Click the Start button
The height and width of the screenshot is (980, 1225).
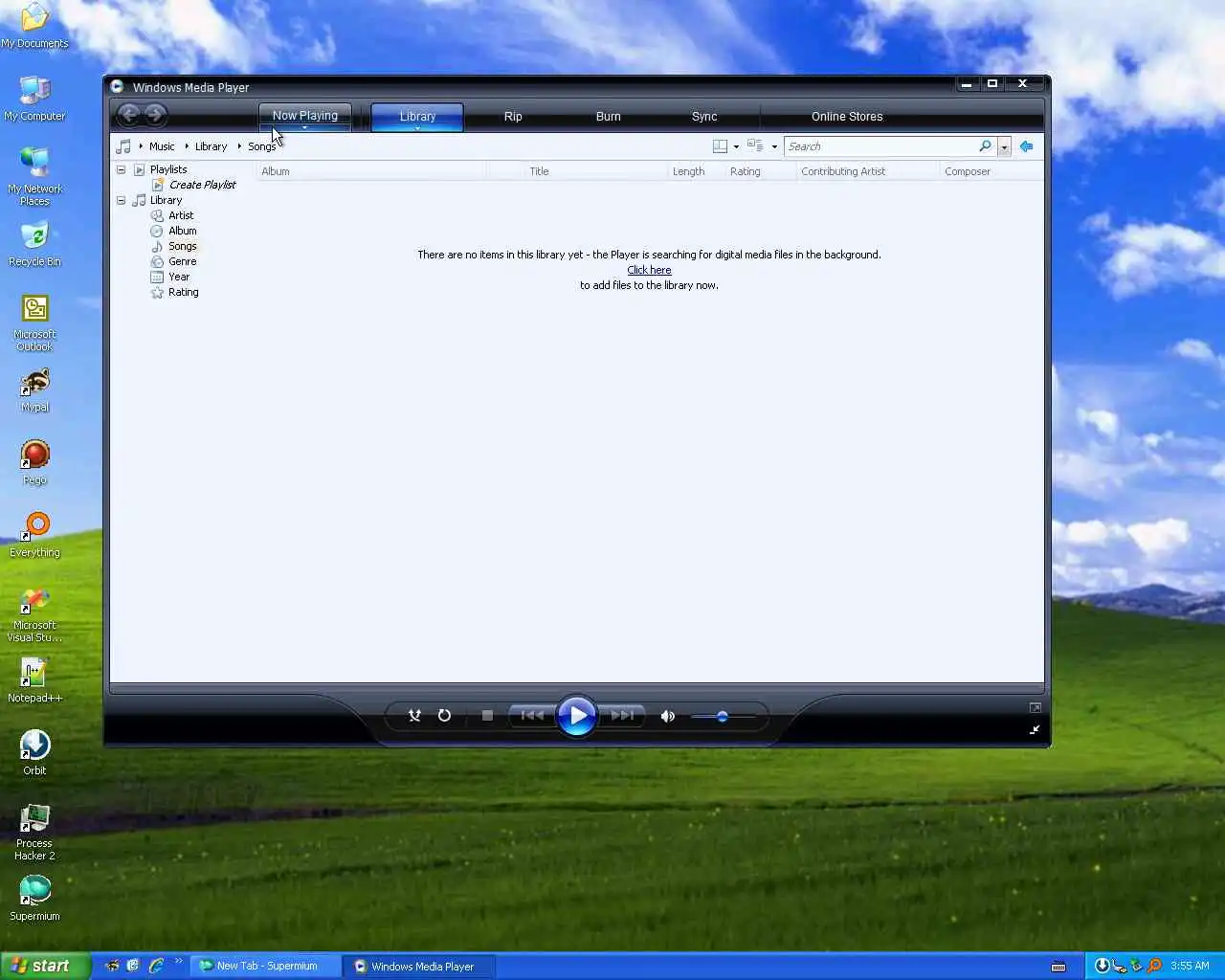[45, 966]
